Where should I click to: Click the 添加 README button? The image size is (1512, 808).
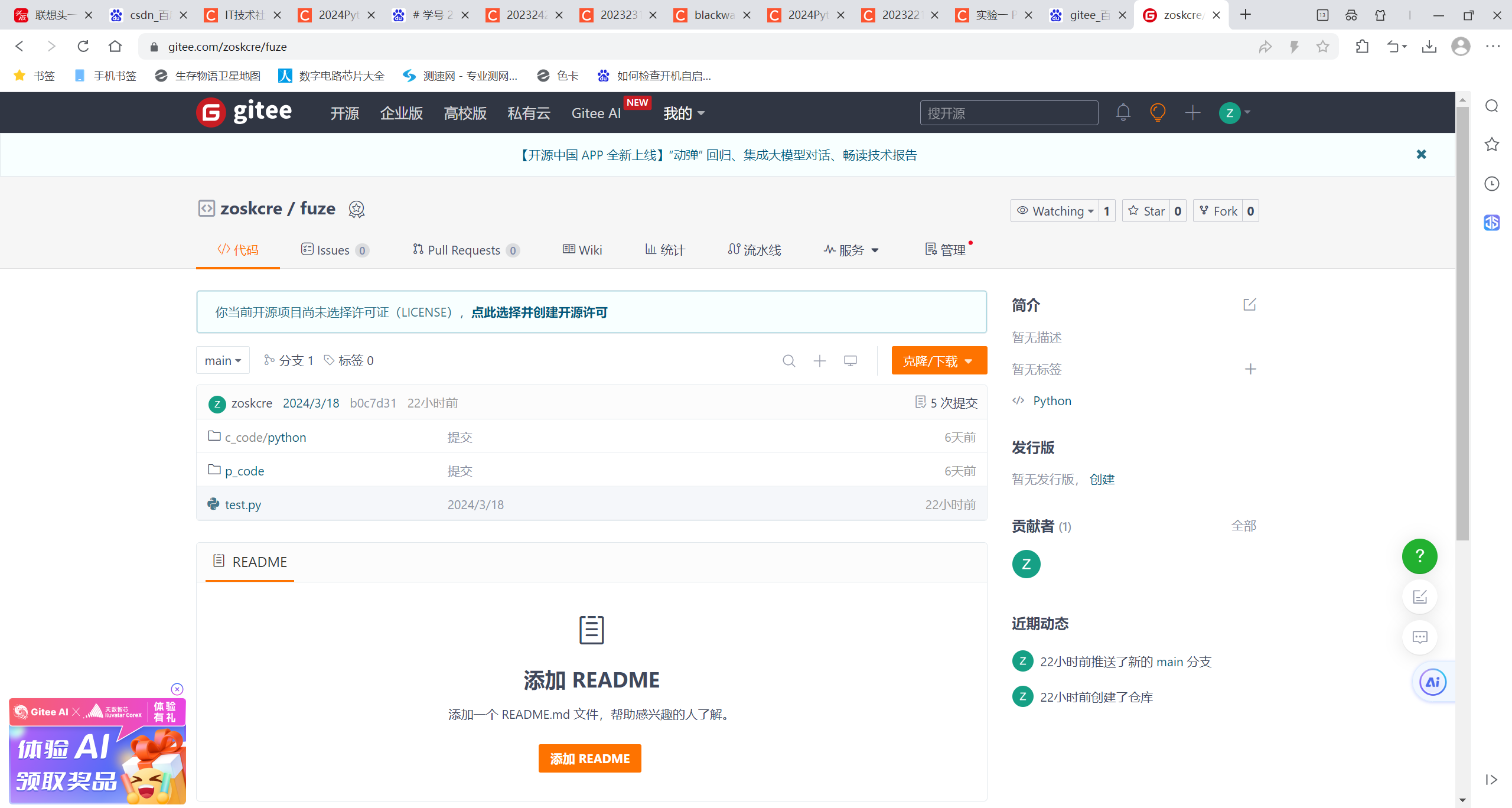pyautogui.click(x=589, y=758)
